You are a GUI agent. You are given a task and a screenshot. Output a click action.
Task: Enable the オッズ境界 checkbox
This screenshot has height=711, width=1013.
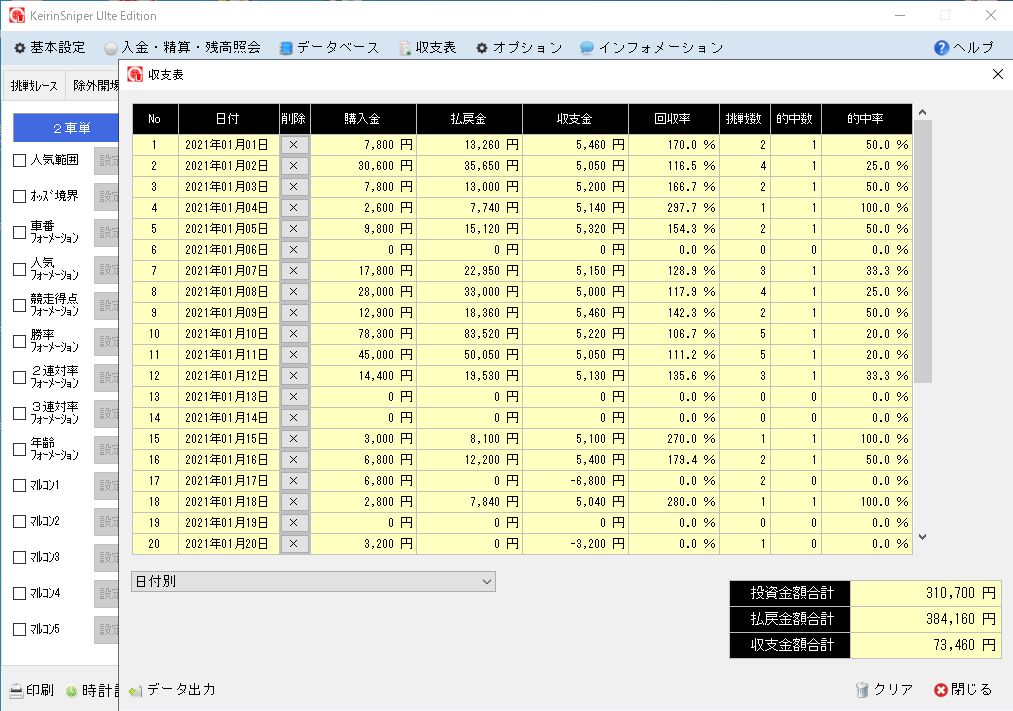(x=20, y=196)
